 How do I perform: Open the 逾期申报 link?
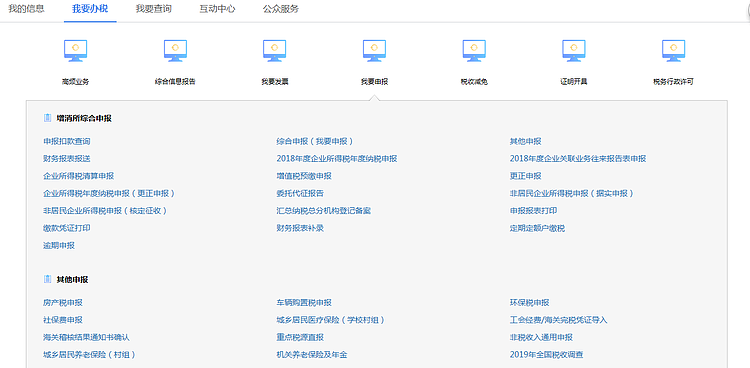tap(59, 245)
